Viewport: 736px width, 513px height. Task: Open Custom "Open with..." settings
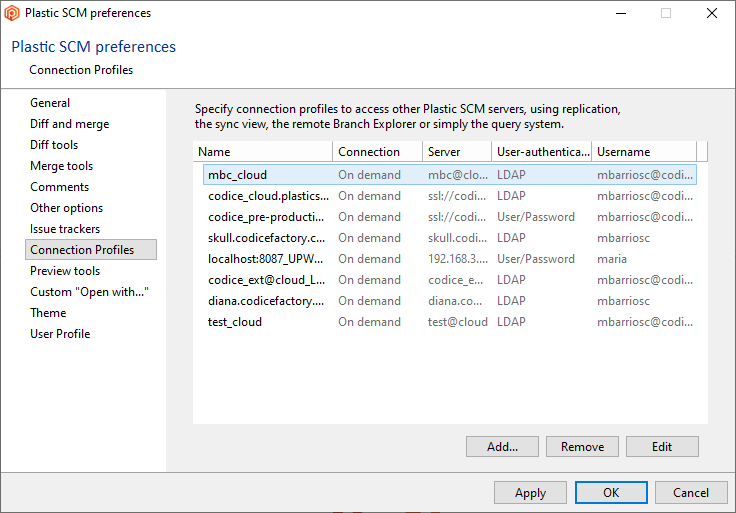click(89, 292)
